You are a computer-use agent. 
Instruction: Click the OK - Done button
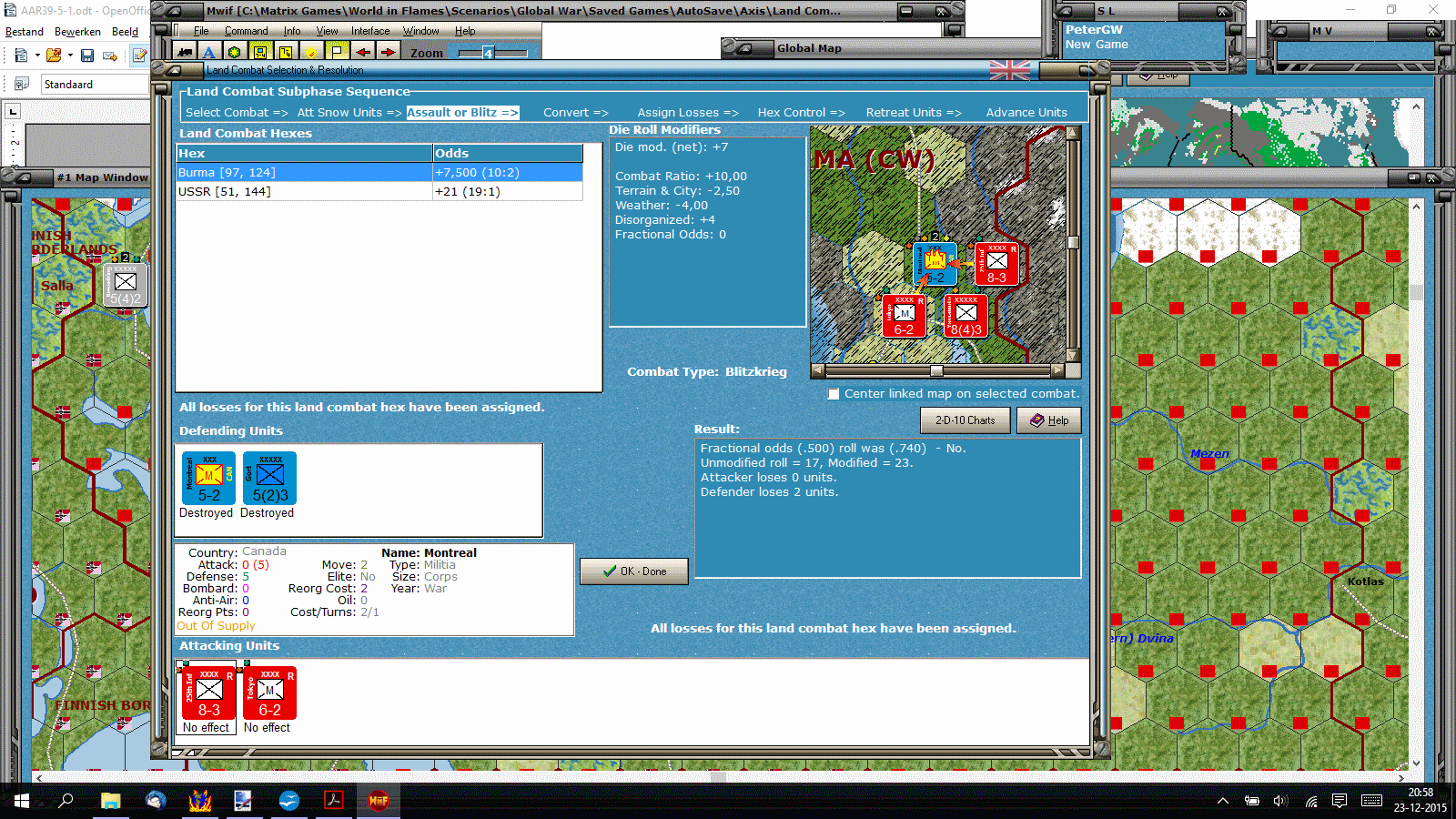click(x=634, y=571)
